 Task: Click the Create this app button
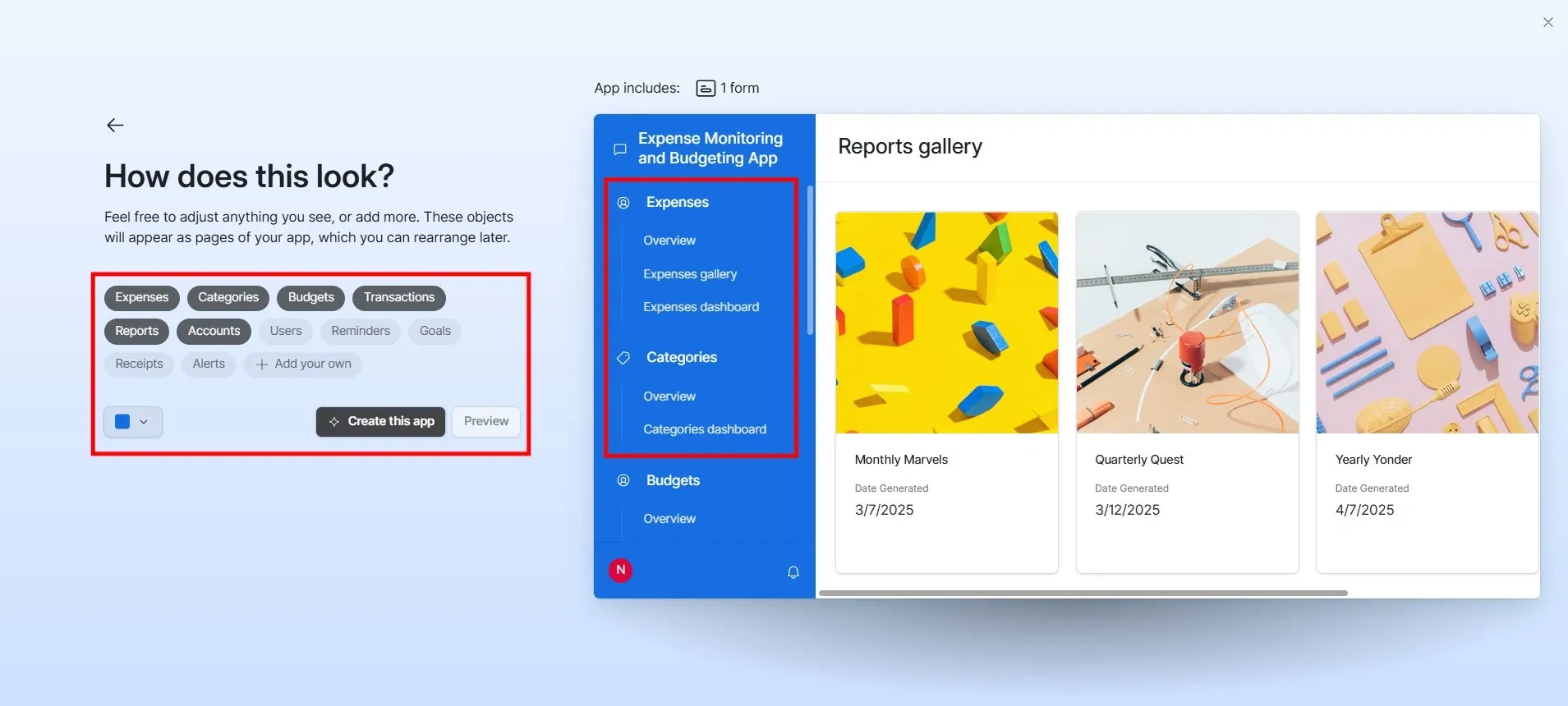click(380, 421)
